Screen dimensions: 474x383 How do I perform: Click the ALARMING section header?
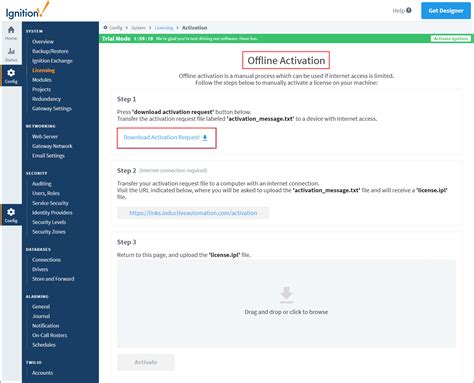point(37,297)
